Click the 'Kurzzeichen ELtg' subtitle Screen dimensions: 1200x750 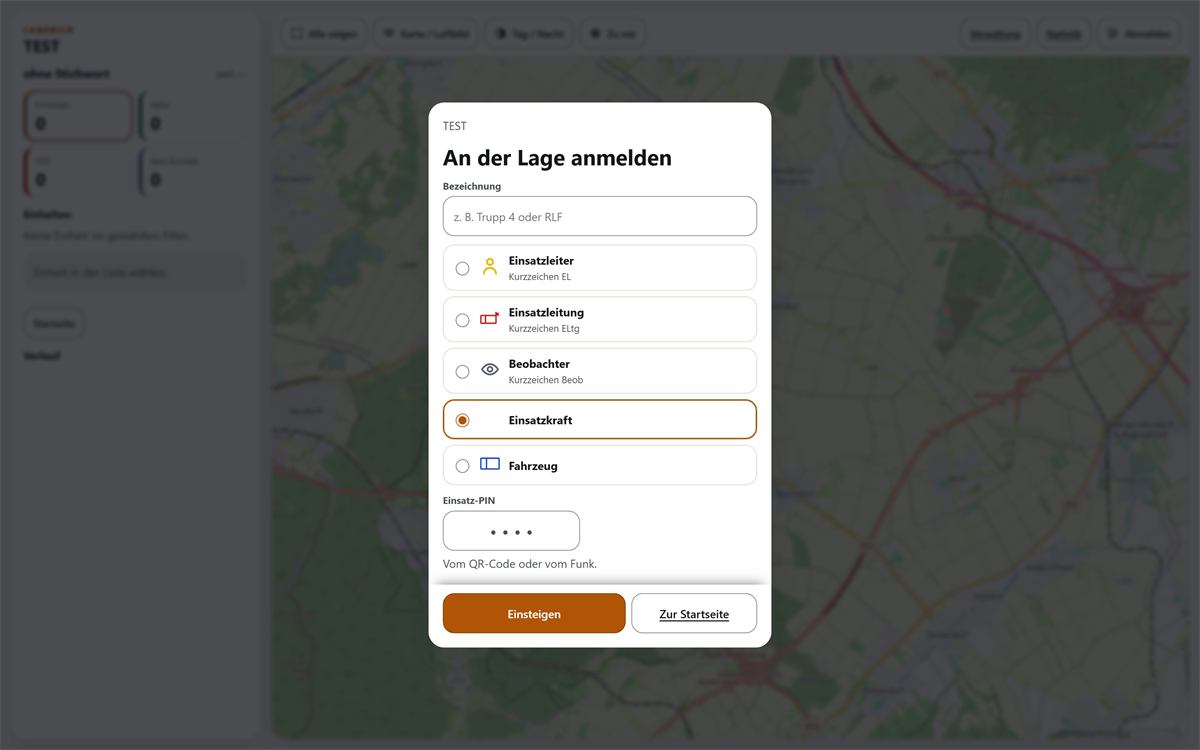[544, 328]
